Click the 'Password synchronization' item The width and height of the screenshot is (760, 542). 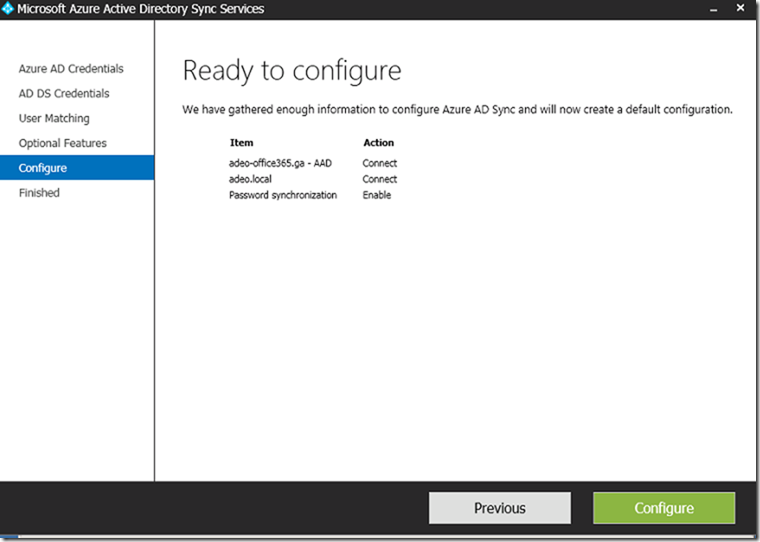pos(283,195)
